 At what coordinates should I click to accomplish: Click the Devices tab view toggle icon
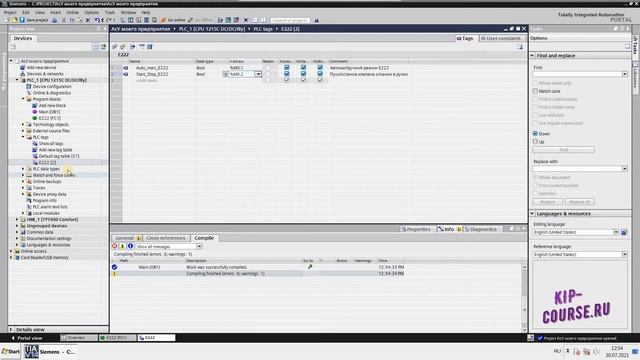(96, 47)
